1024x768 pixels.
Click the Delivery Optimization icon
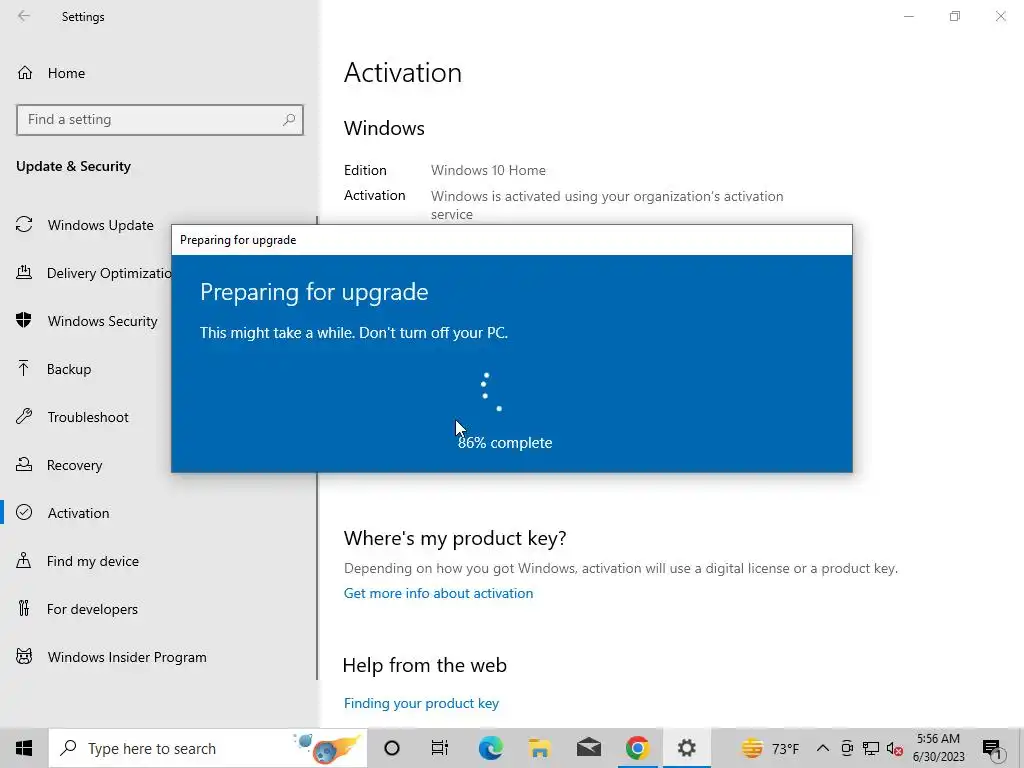[x=24, y=272]
